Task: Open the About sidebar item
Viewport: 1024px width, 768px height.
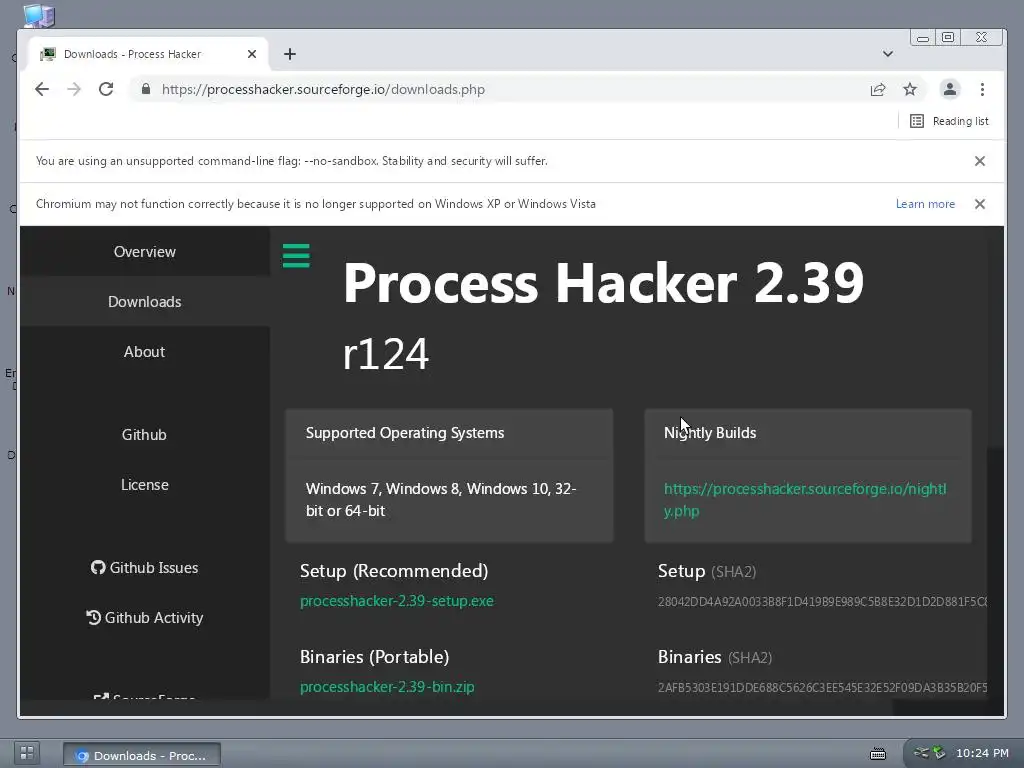Action: pyautogui.click(x=144, y=351)
